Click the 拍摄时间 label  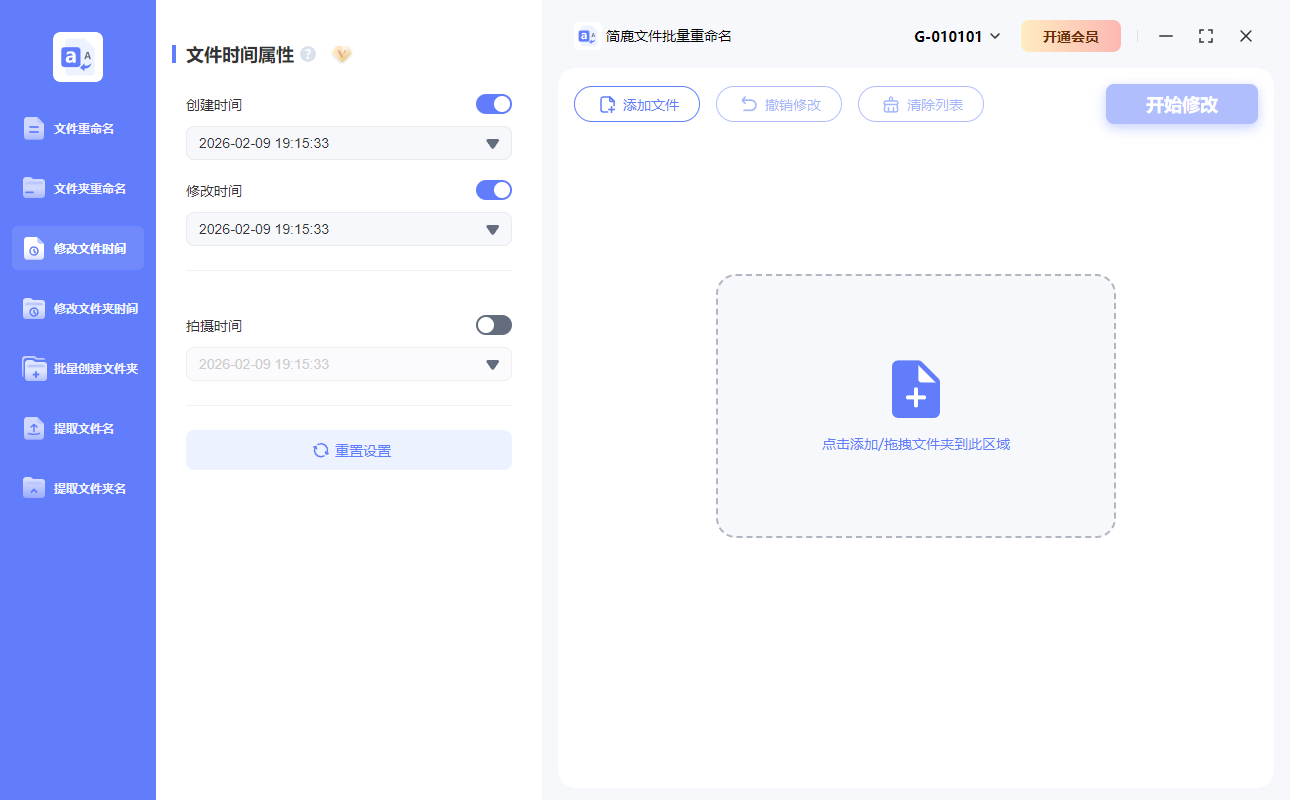click(214, 326)
